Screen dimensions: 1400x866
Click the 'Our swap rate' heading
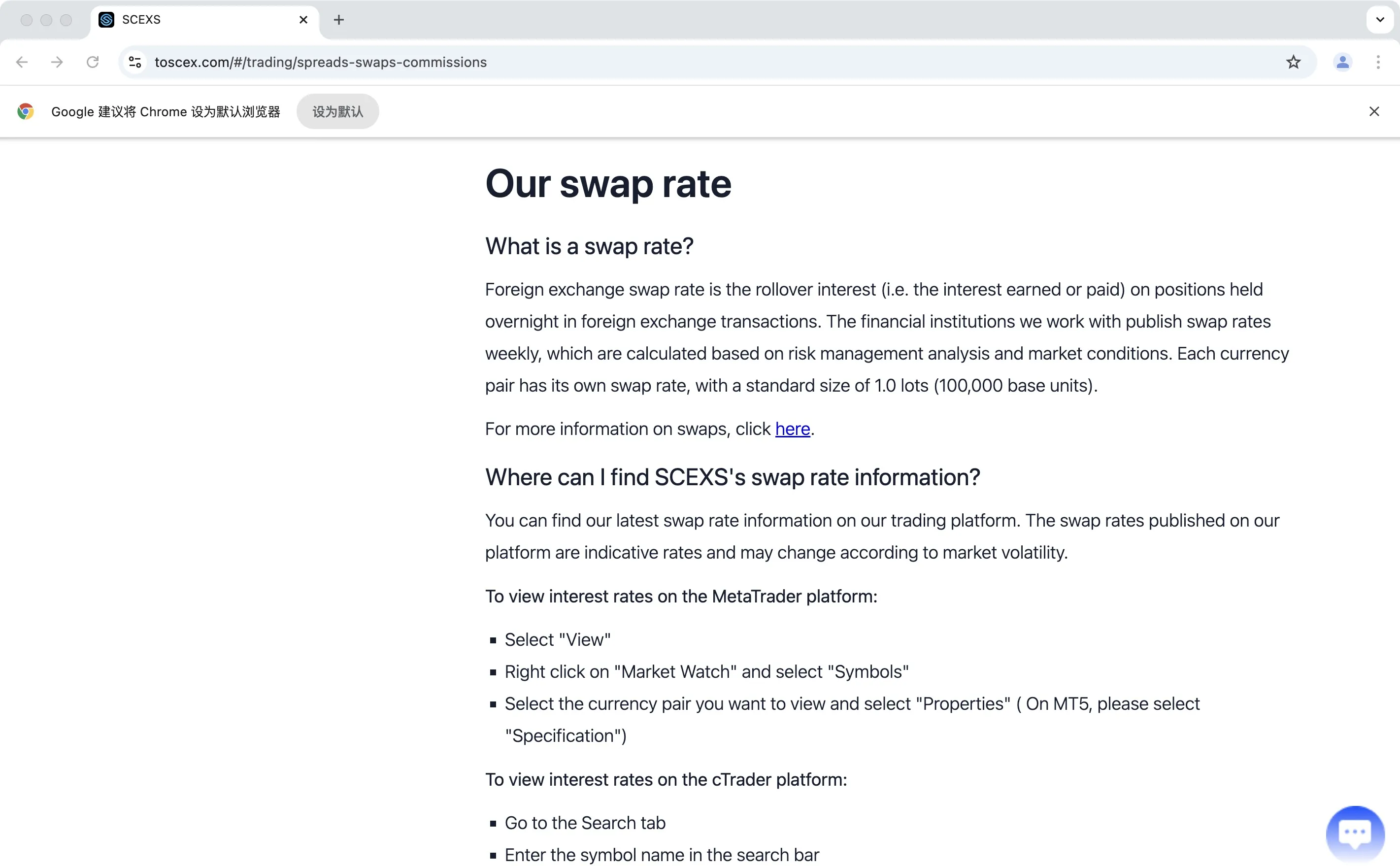(608, 184)
